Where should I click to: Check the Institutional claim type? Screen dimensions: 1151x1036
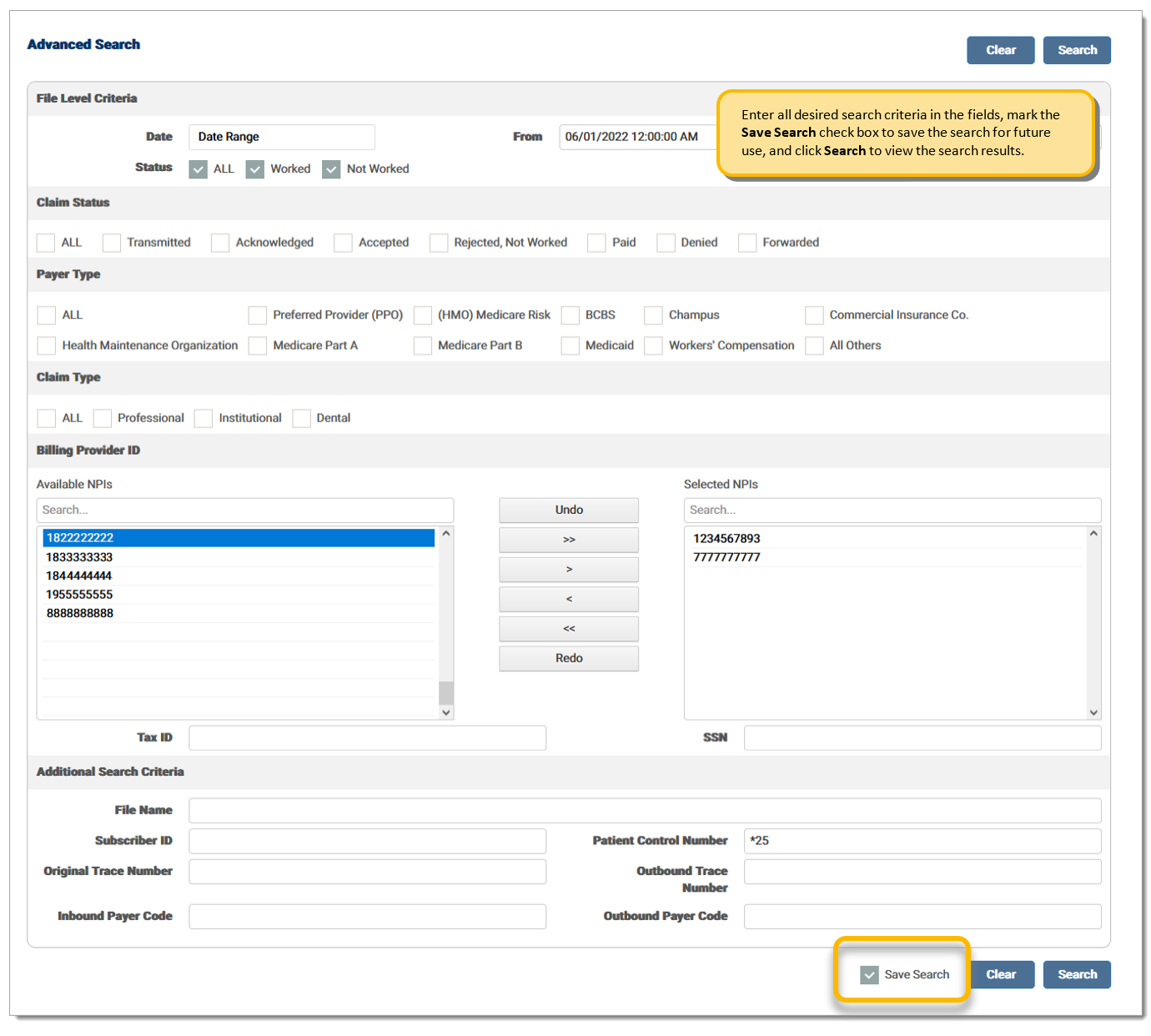[204, 418]
